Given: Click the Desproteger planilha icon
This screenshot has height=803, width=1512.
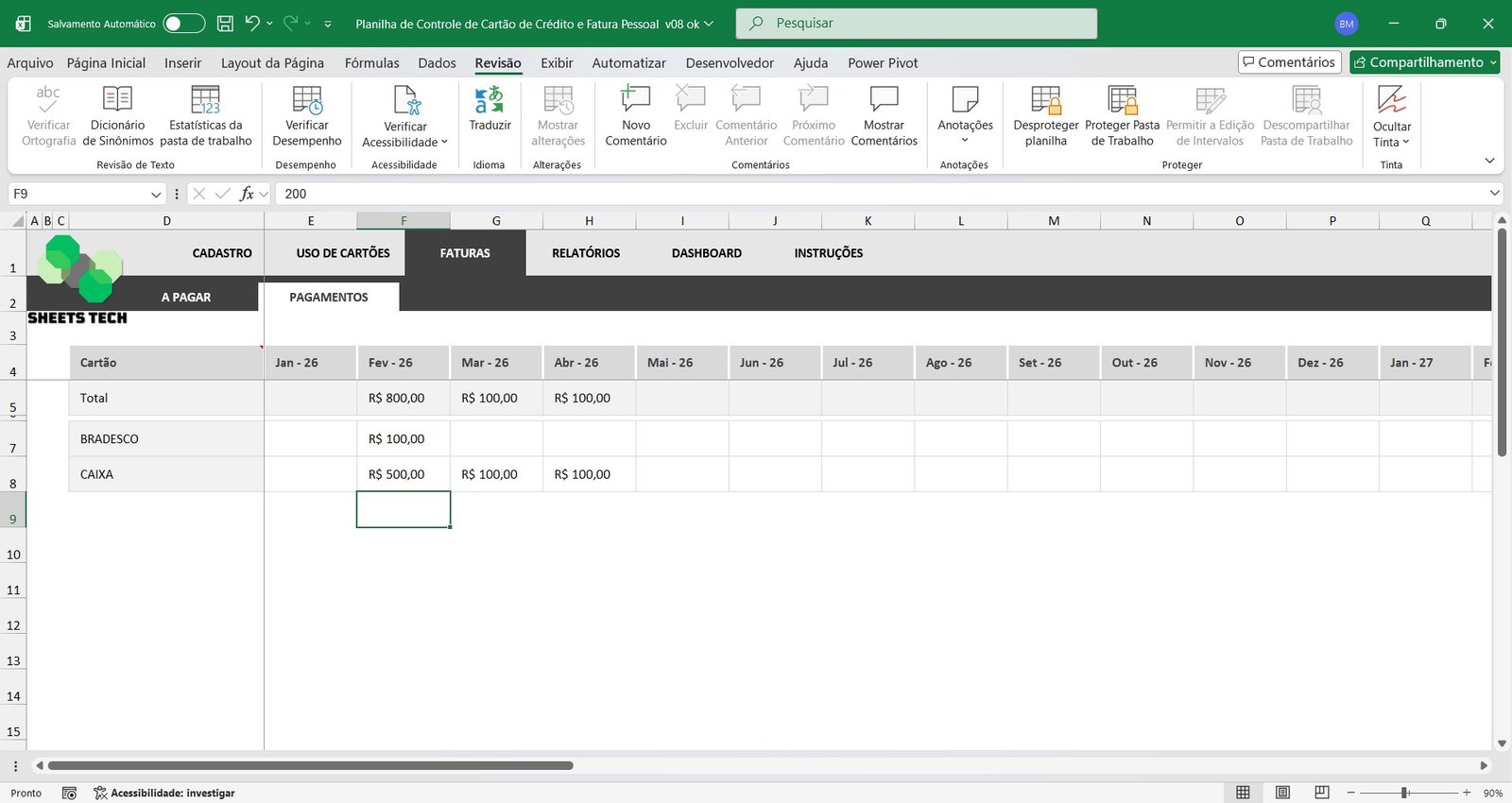Looking at the screenshot, I should tap(1045, 100).
